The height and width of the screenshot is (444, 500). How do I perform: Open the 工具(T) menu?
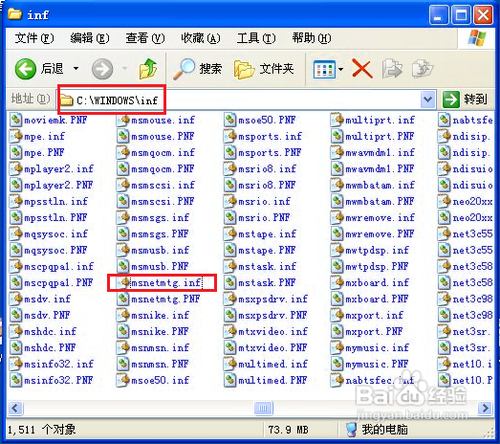(x=256, y=38)
